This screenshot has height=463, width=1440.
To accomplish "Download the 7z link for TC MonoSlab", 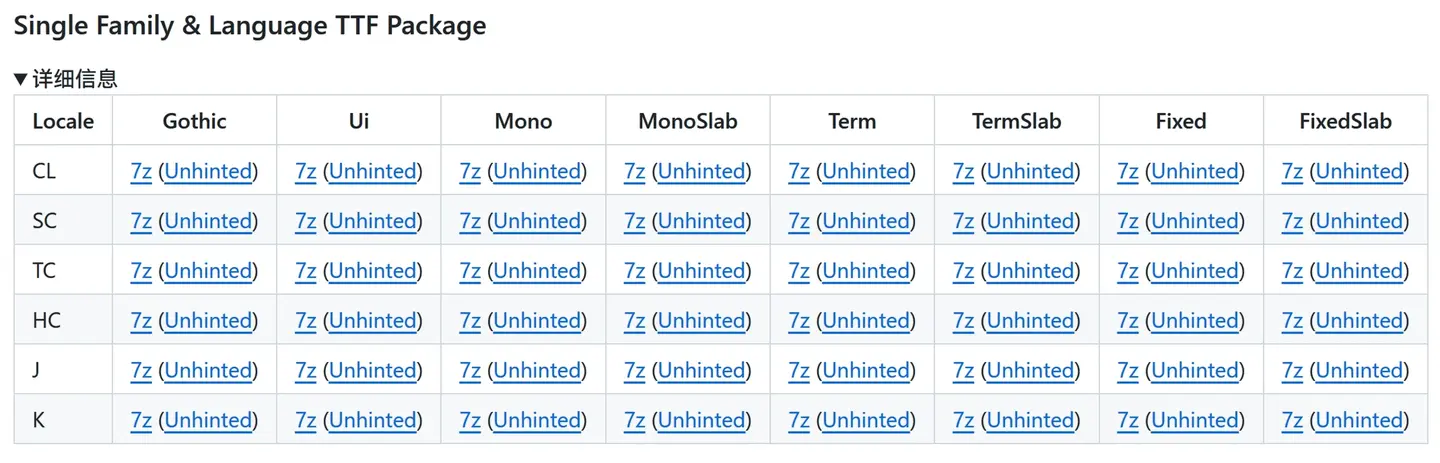I will 635,271.
